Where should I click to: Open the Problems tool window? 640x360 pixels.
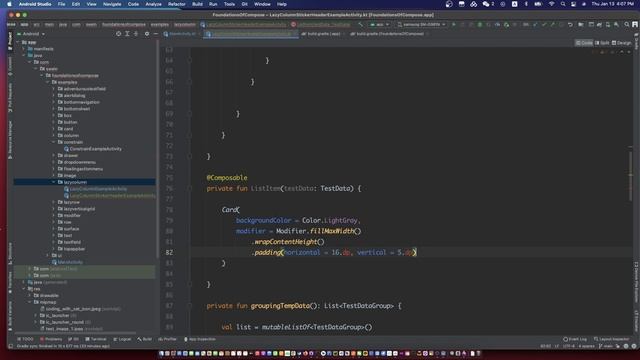pos(51,339)
